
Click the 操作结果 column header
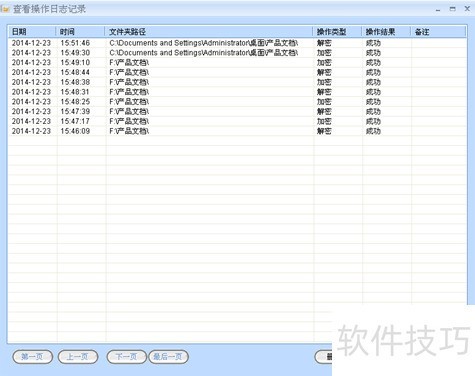click(386, 32)
